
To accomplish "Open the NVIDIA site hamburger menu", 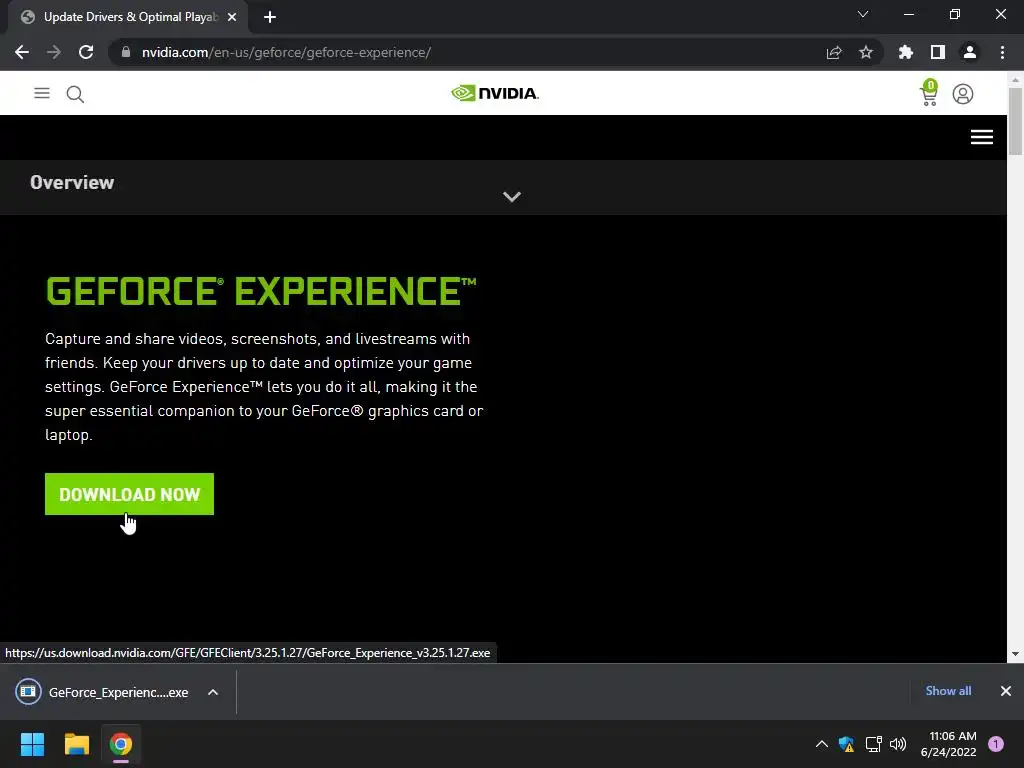I will click(x=42, y=93).
